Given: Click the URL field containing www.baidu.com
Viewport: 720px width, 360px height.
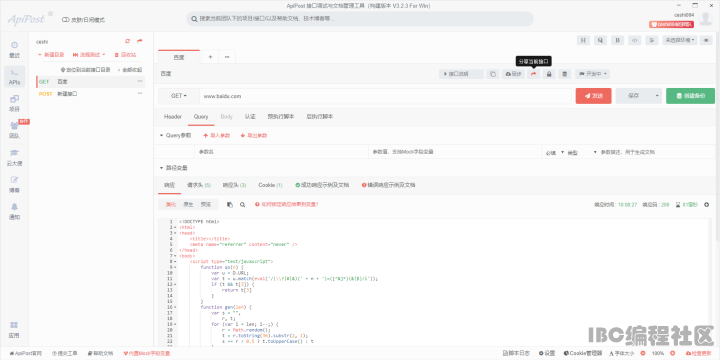Looking at the screenshot, I should coord(385,96).
